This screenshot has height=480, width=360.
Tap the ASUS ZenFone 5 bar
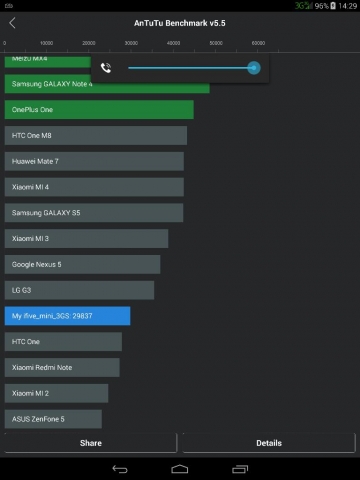point(53,419)
